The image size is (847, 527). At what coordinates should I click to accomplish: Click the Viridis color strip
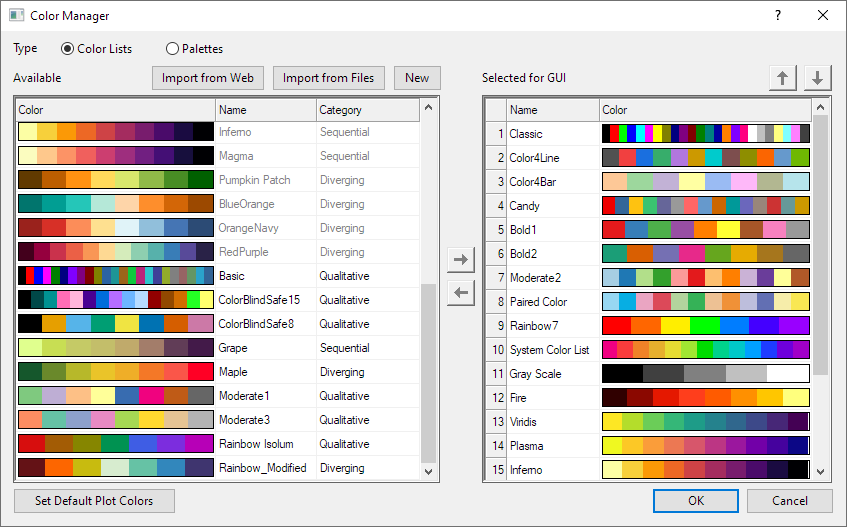[x=705, y=422]
